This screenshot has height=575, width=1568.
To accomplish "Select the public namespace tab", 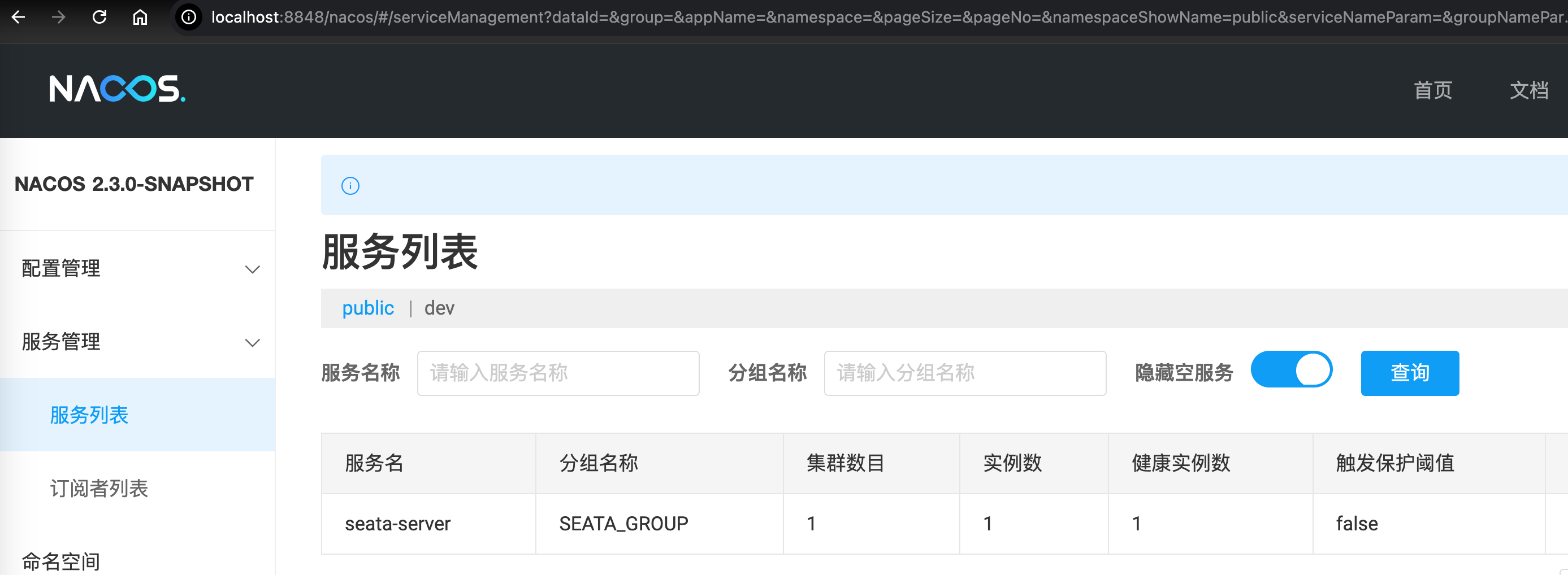I will [367, 308].
